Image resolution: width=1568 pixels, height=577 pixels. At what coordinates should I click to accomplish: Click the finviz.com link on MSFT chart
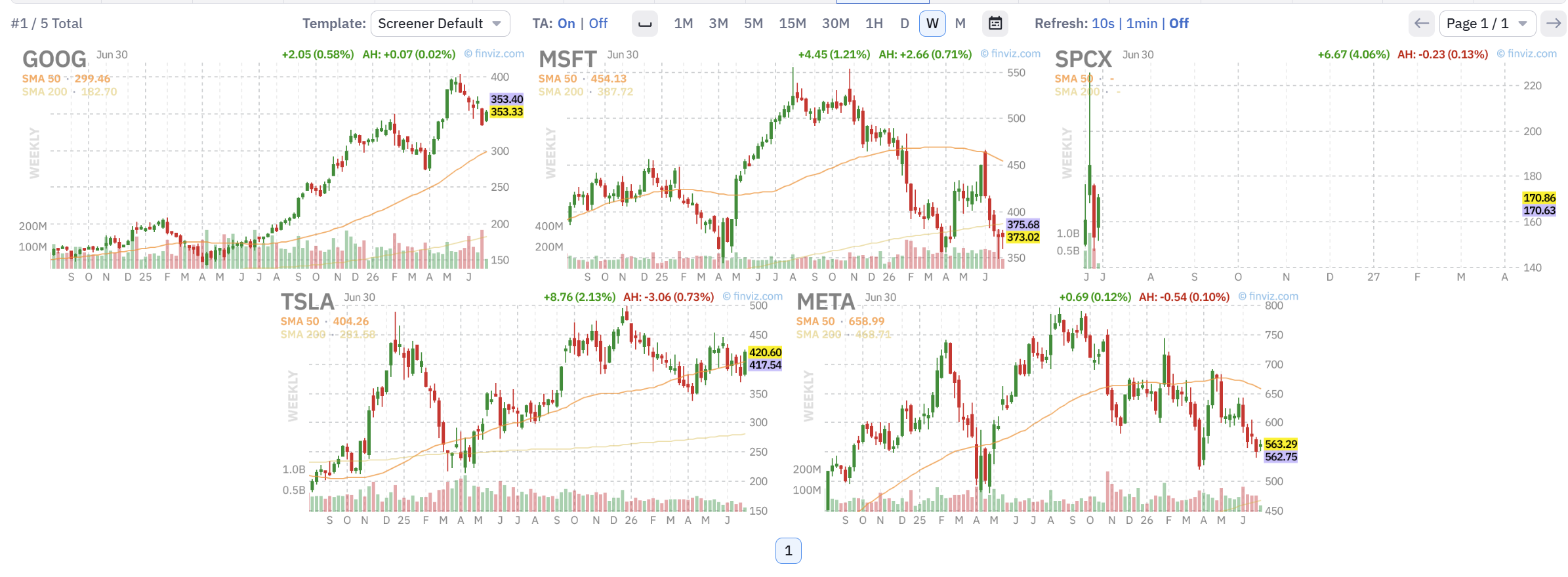tap(1010, 54)
